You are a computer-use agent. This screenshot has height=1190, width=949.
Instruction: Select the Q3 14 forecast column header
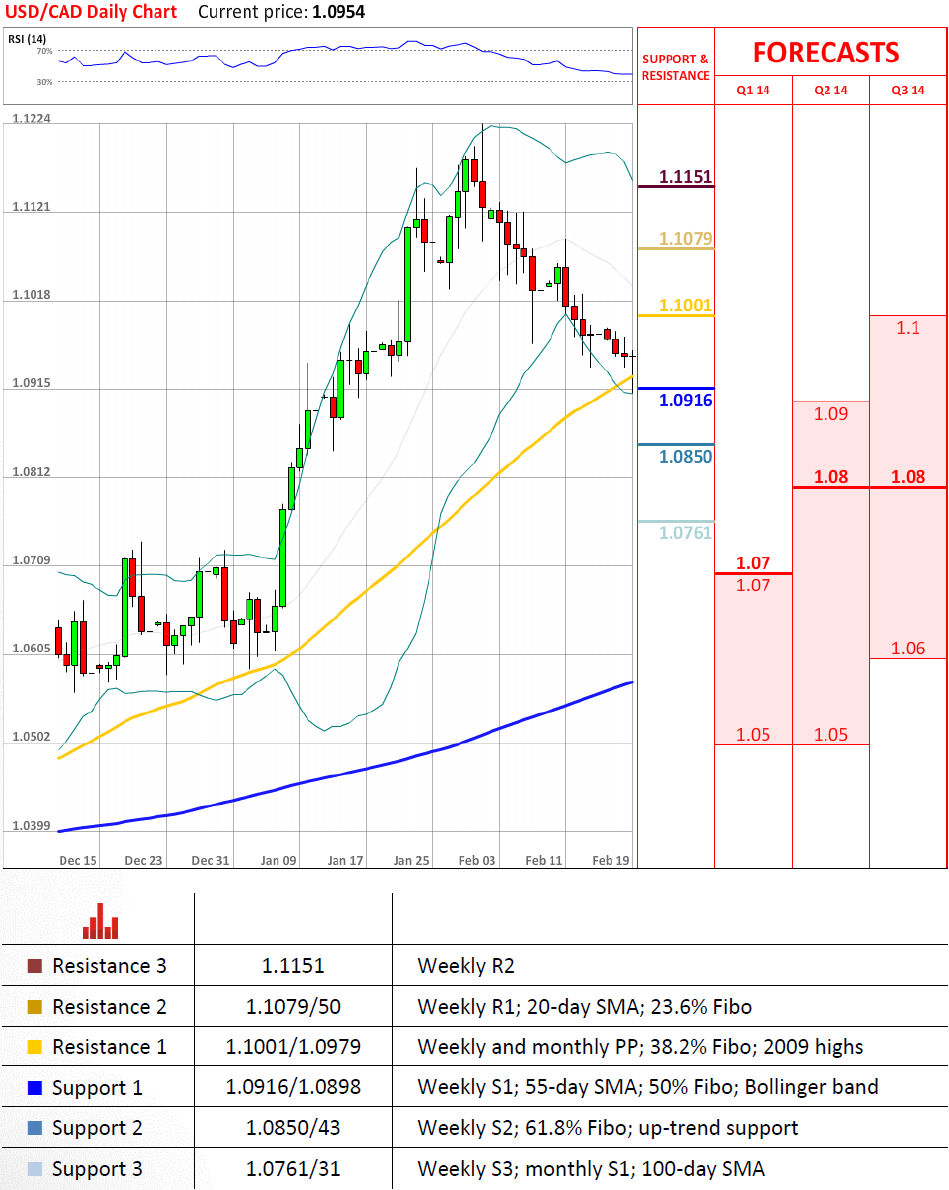(908, 90)
